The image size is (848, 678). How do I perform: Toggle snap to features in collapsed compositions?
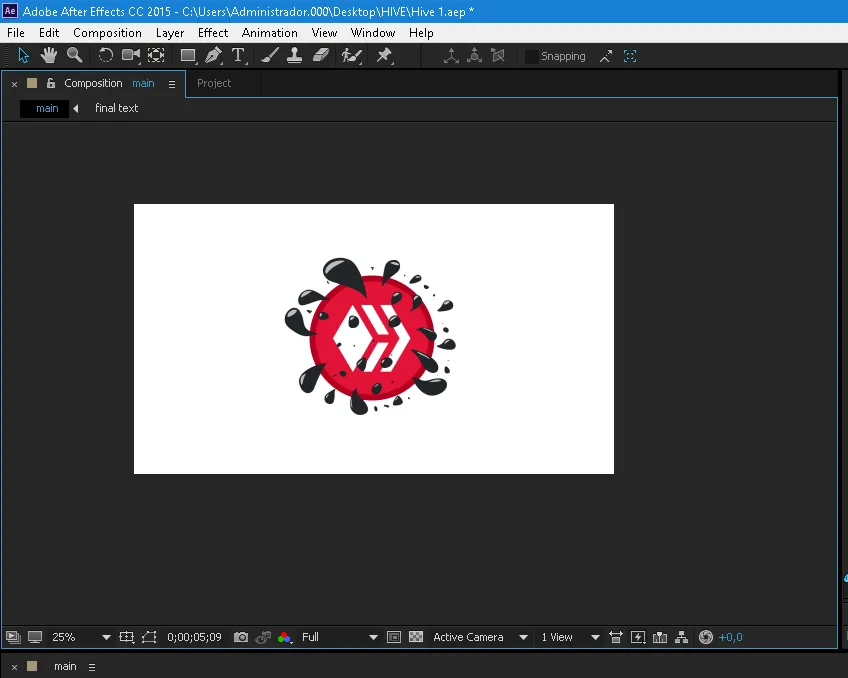tap(630, 56)
